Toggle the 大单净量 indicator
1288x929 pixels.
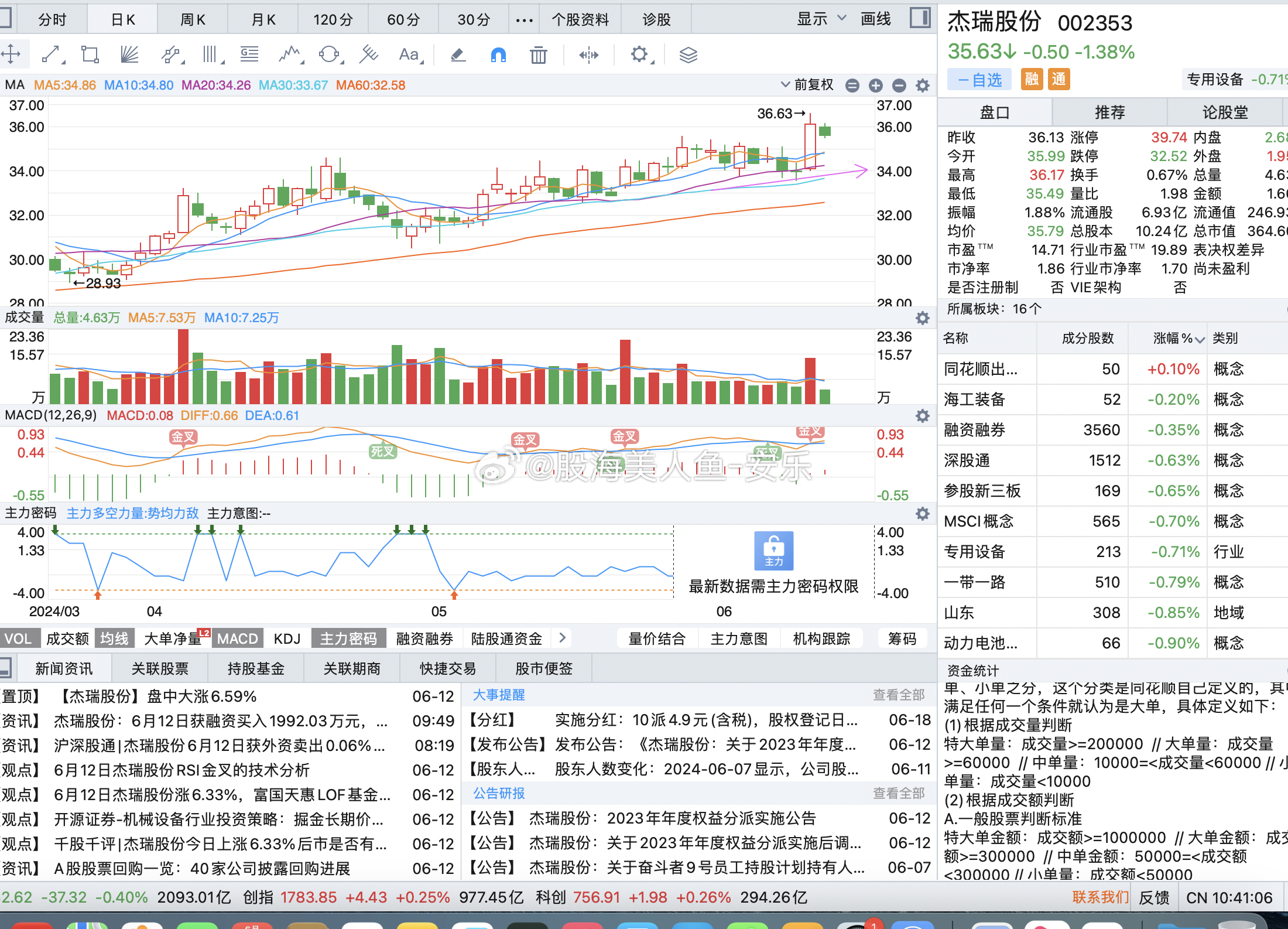[x=174, y=638]
